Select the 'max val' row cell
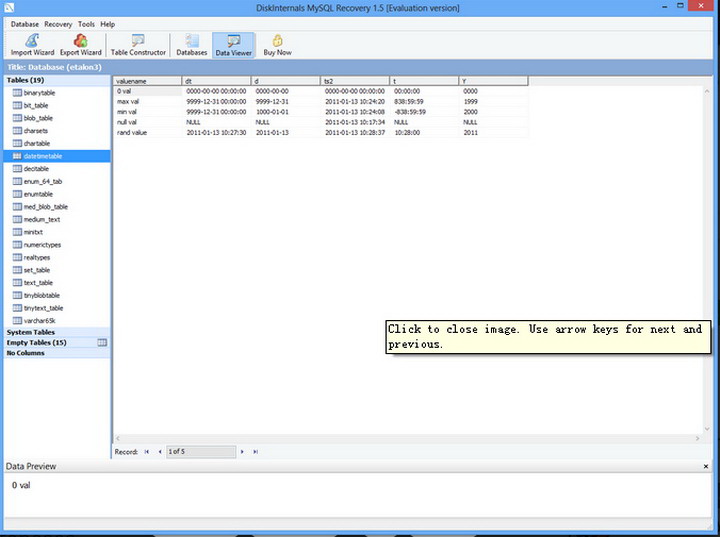This screenshot has width=720, height=537. pyautogui.click(x=147, y=102)
